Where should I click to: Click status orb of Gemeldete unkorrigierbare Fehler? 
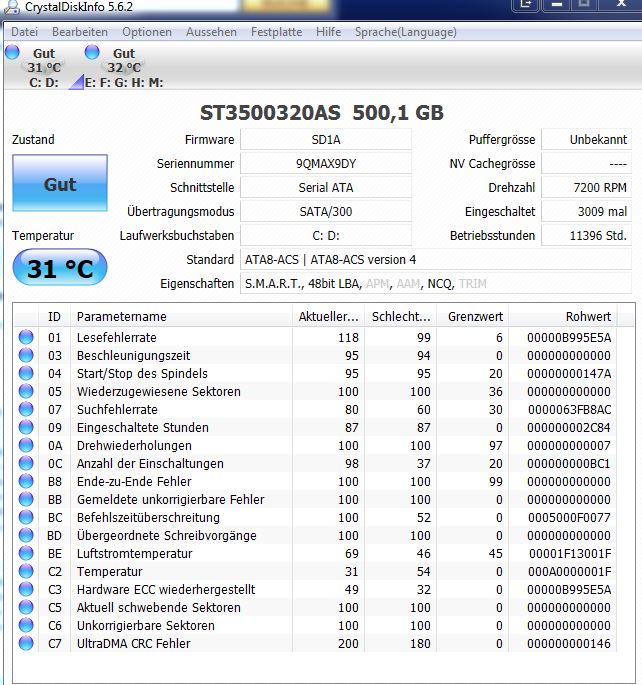[x=26, y=499]
